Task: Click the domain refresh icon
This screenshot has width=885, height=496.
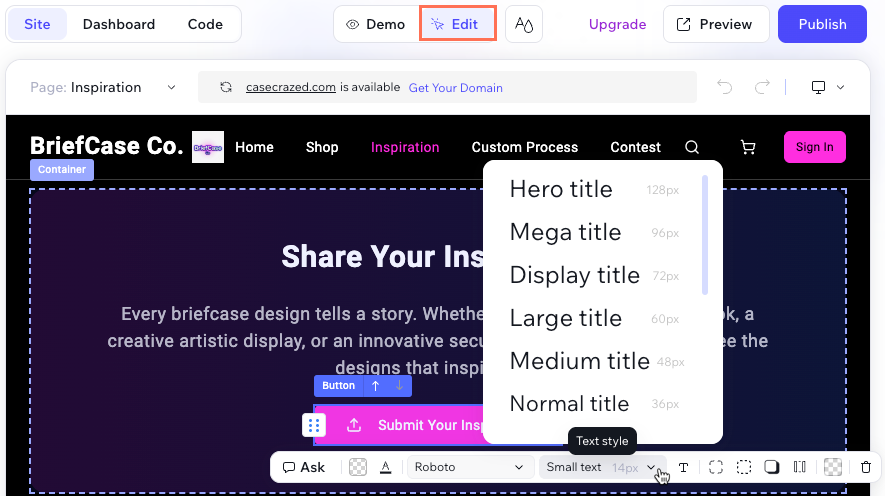Action: (226, 87)
